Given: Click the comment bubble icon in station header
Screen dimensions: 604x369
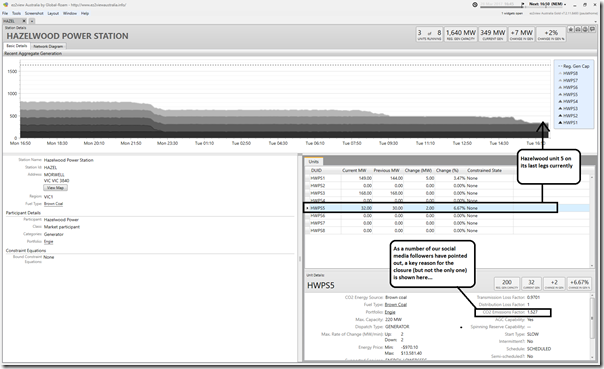Looking at the screenshot, I should (593, 29).
